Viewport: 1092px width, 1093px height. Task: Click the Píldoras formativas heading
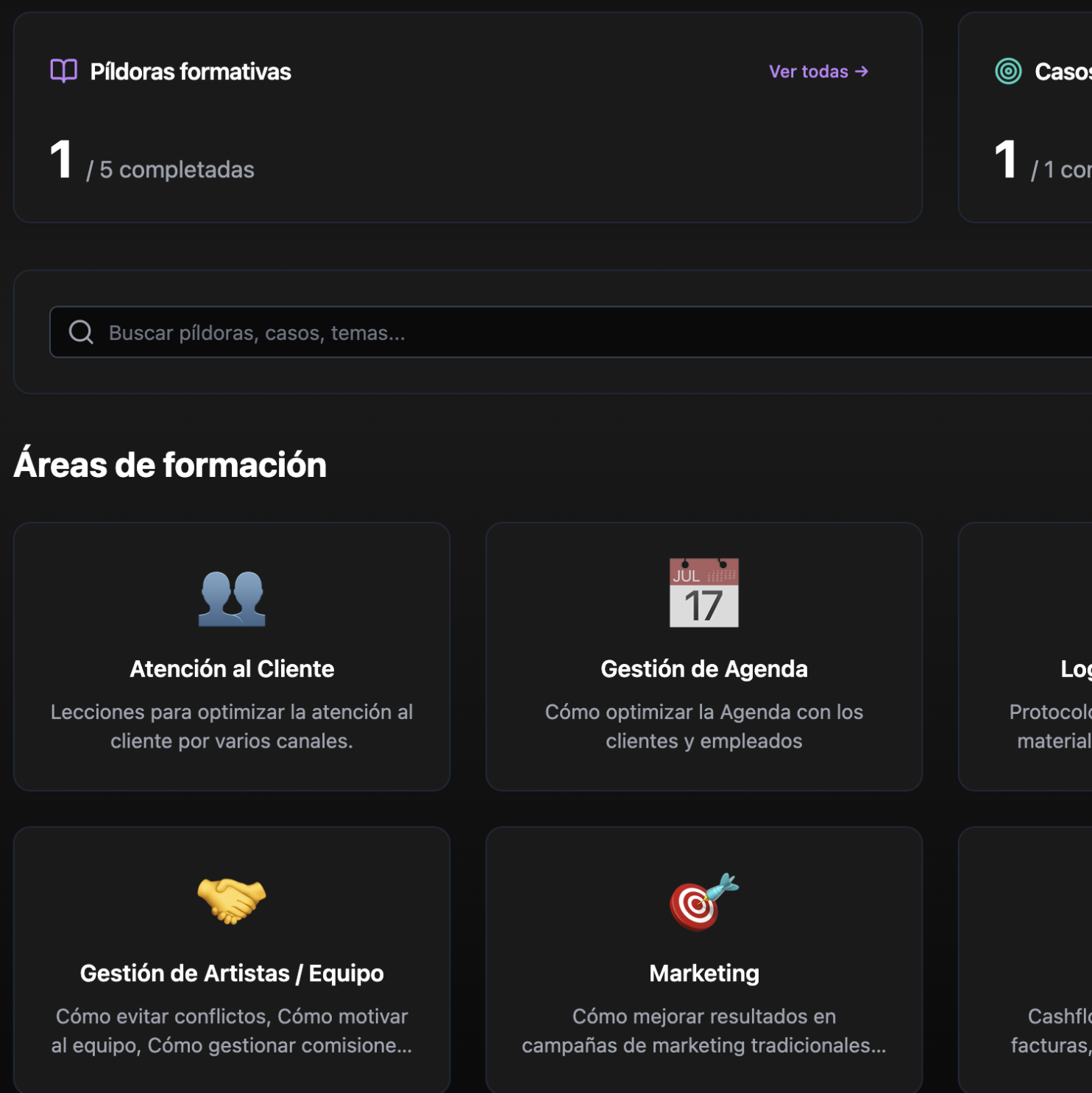191,71
